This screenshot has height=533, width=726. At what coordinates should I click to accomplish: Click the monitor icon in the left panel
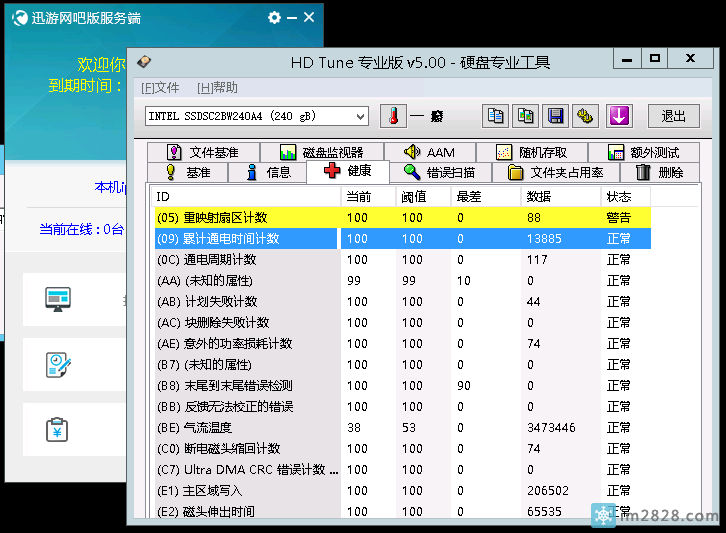point(58,298)
